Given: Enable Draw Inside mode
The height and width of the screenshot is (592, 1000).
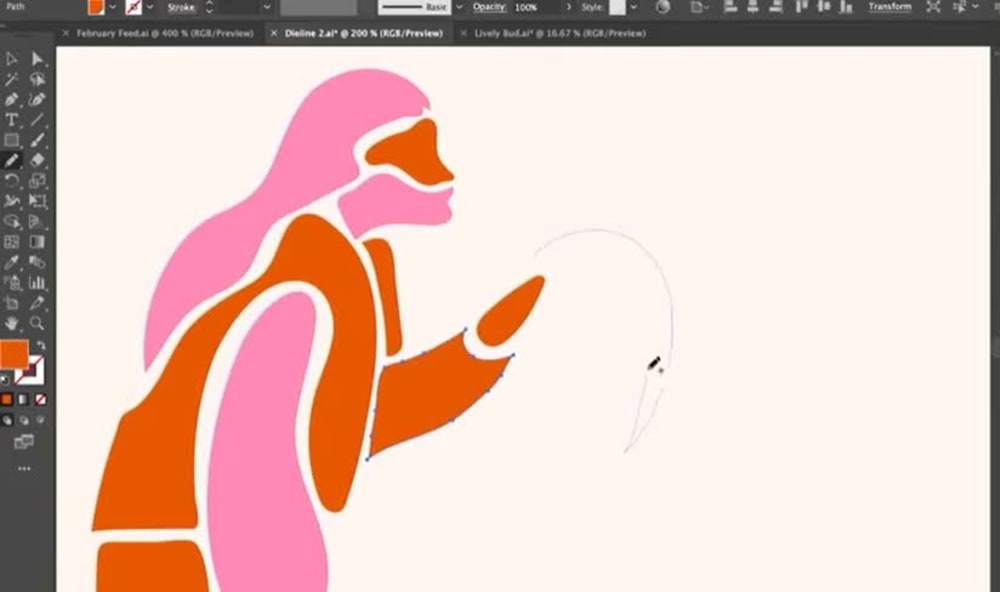Looking at the screenshot, I should [40, 420].
